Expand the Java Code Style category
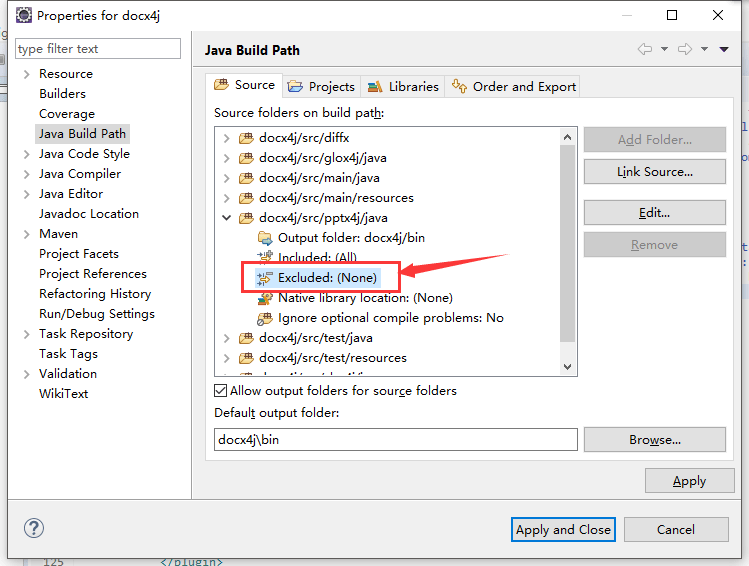This screenshot has width=749, height=566. pos(27,154)
